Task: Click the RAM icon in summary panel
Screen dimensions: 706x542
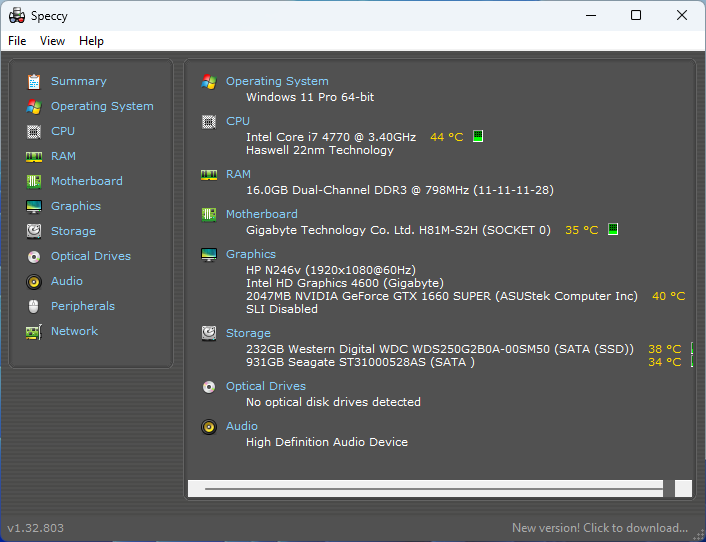Action: tap(209, 175)
